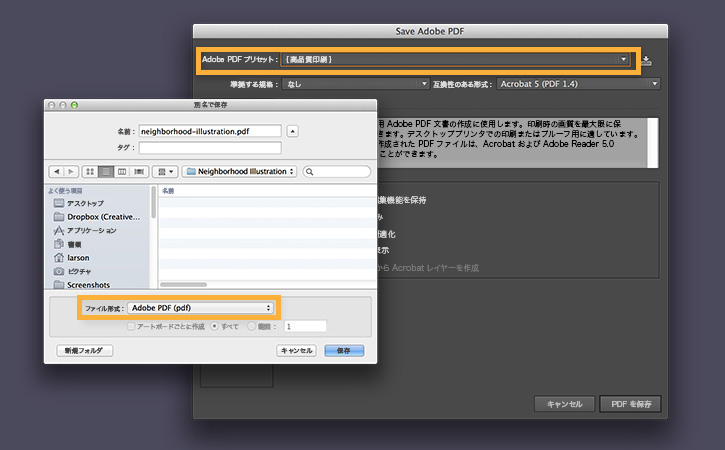
Task: Click the blue 保存 button
Action: [344, 351]
